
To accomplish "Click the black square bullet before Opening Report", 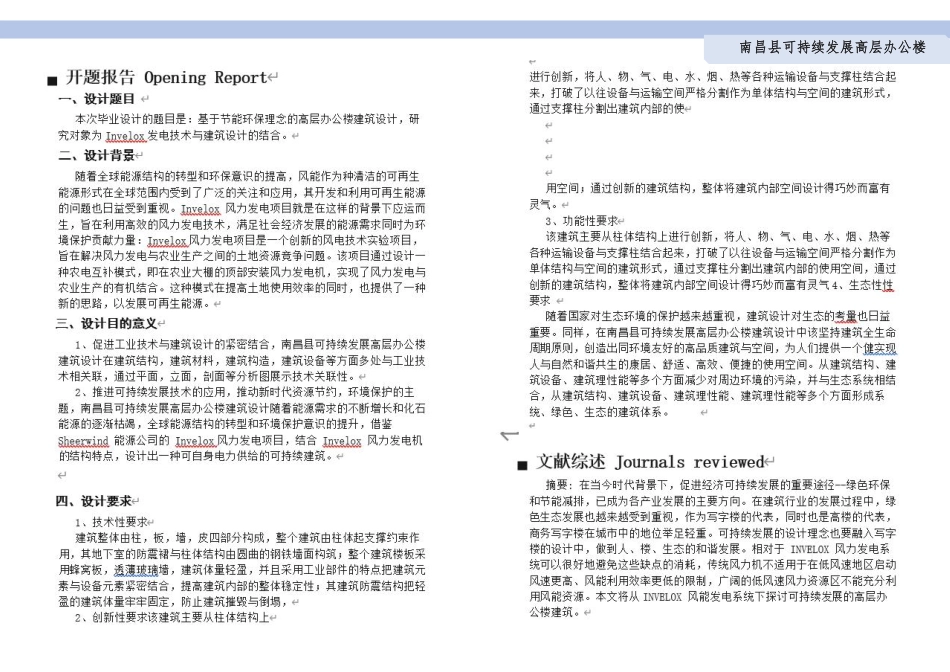I will point(51,77).
